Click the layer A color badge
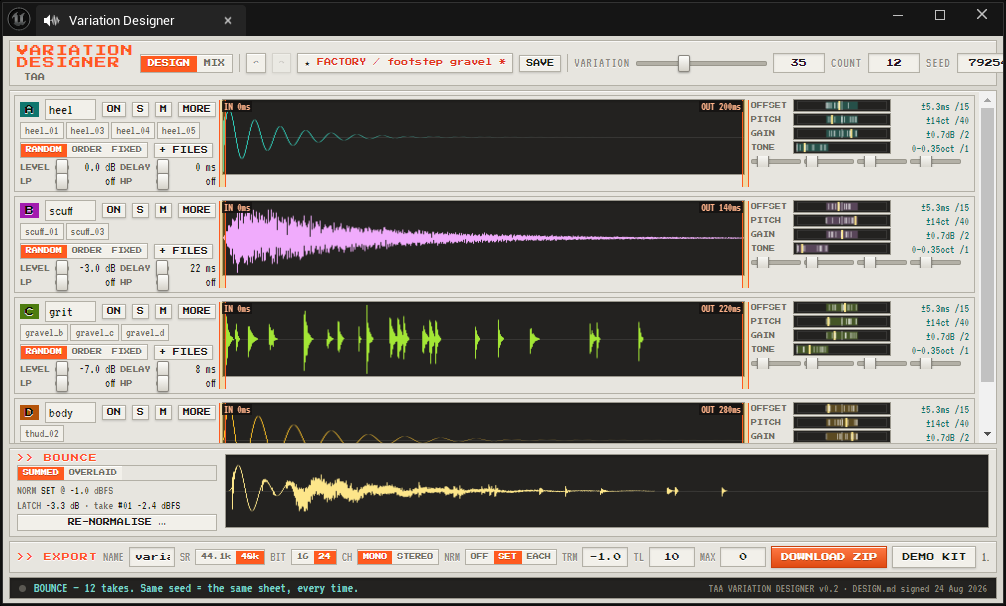Image resolution: width=1006 pixels, height=606 pixels. (30, 109)
